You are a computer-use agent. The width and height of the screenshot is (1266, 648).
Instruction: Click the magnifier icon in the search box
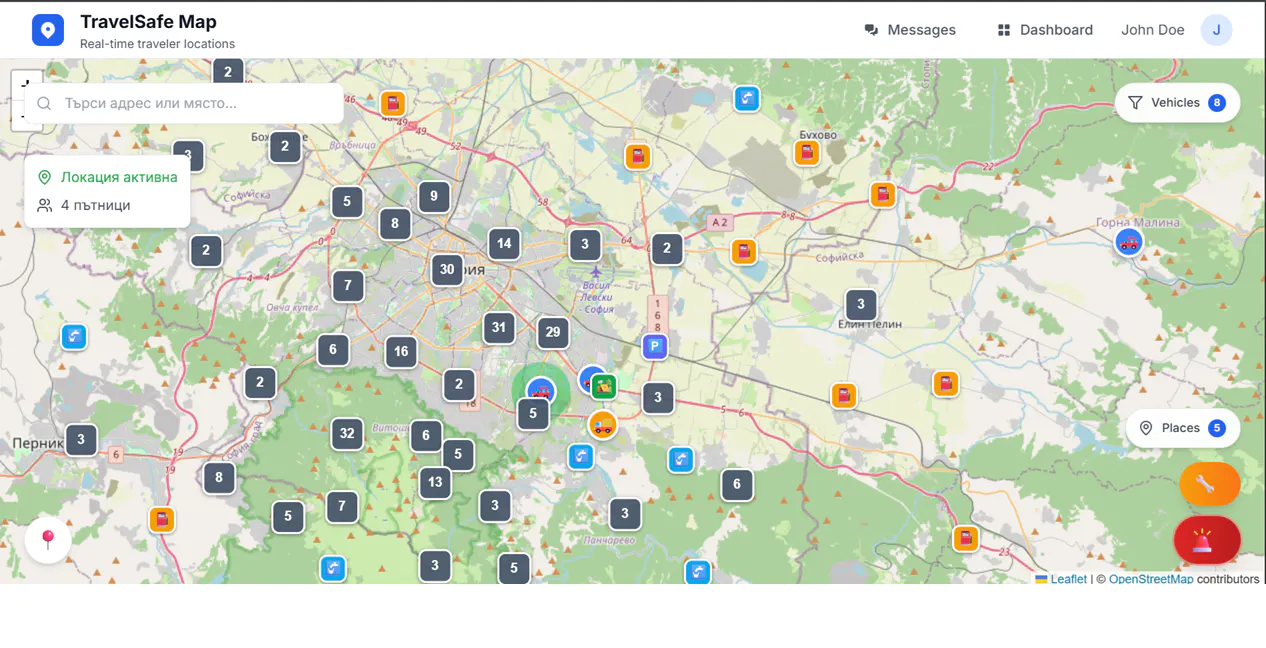point(44,103)
